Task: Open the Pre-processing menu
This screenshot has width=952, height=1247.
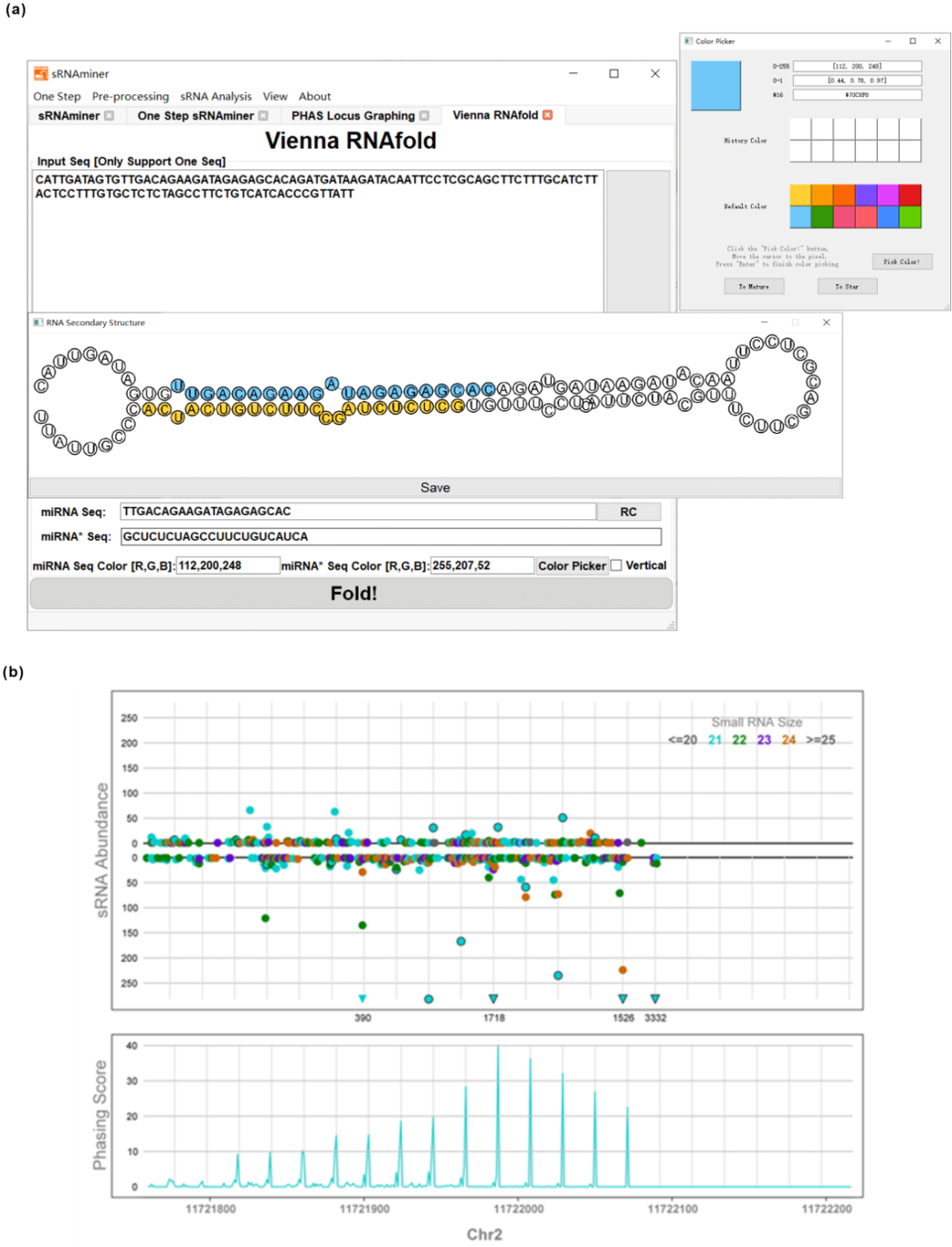Action: pyautogui.click(x=130, y=96)
